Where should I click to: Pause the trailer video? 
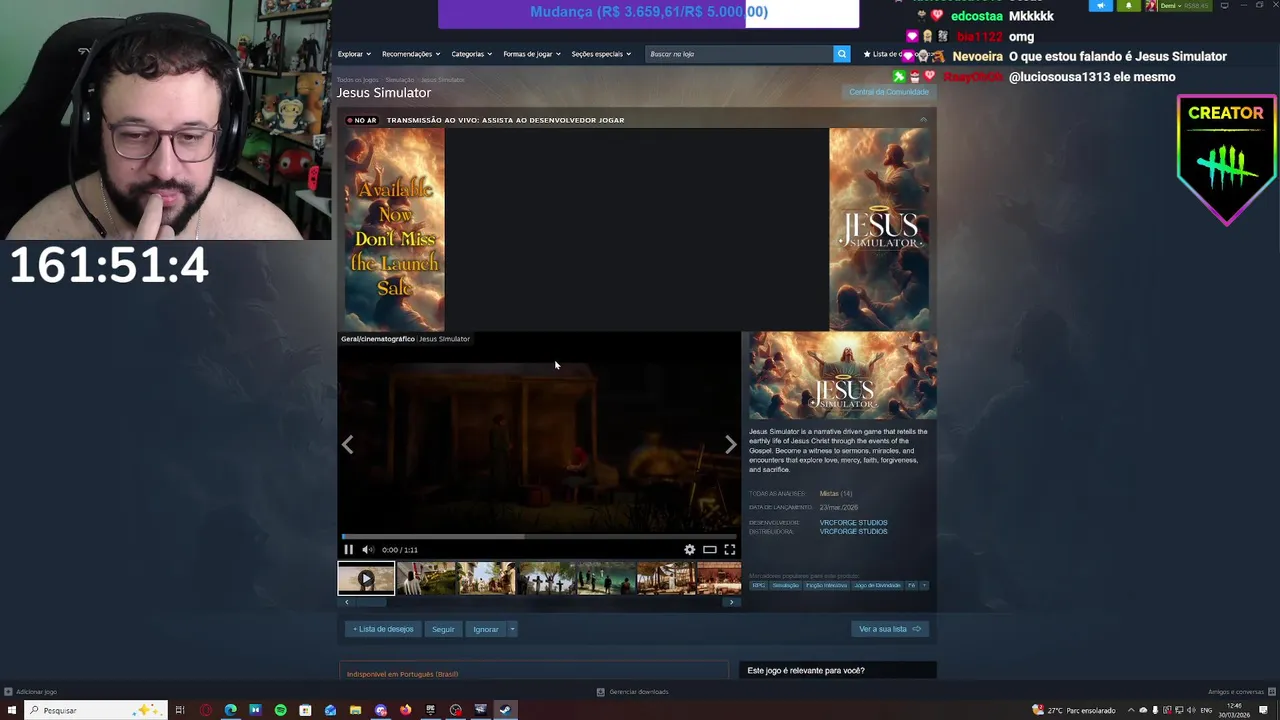[348, 549]
